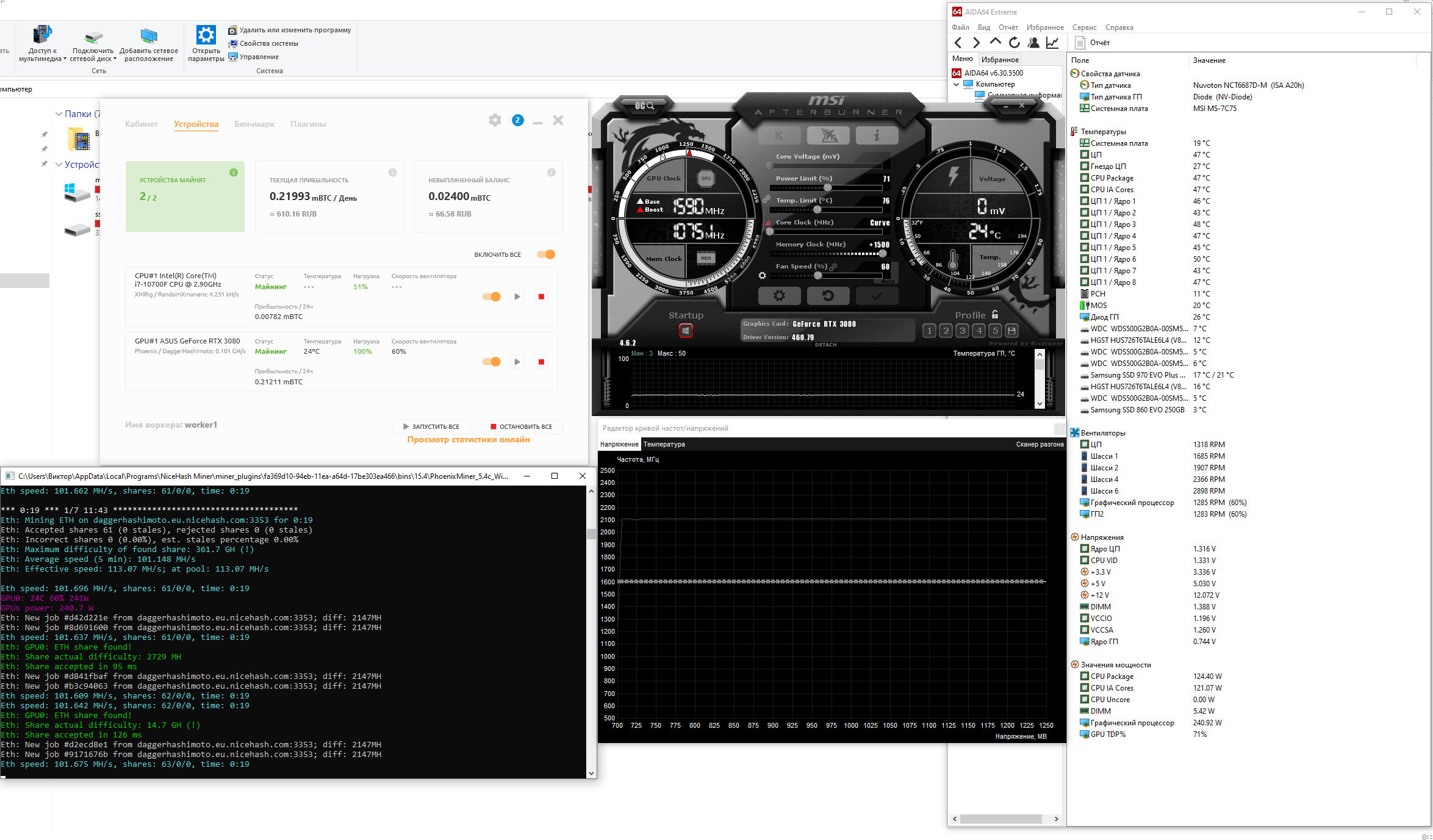Open AIDA64 Отчёт report toolbar button
1433x840 pixels.
(x=1093, y=43)
